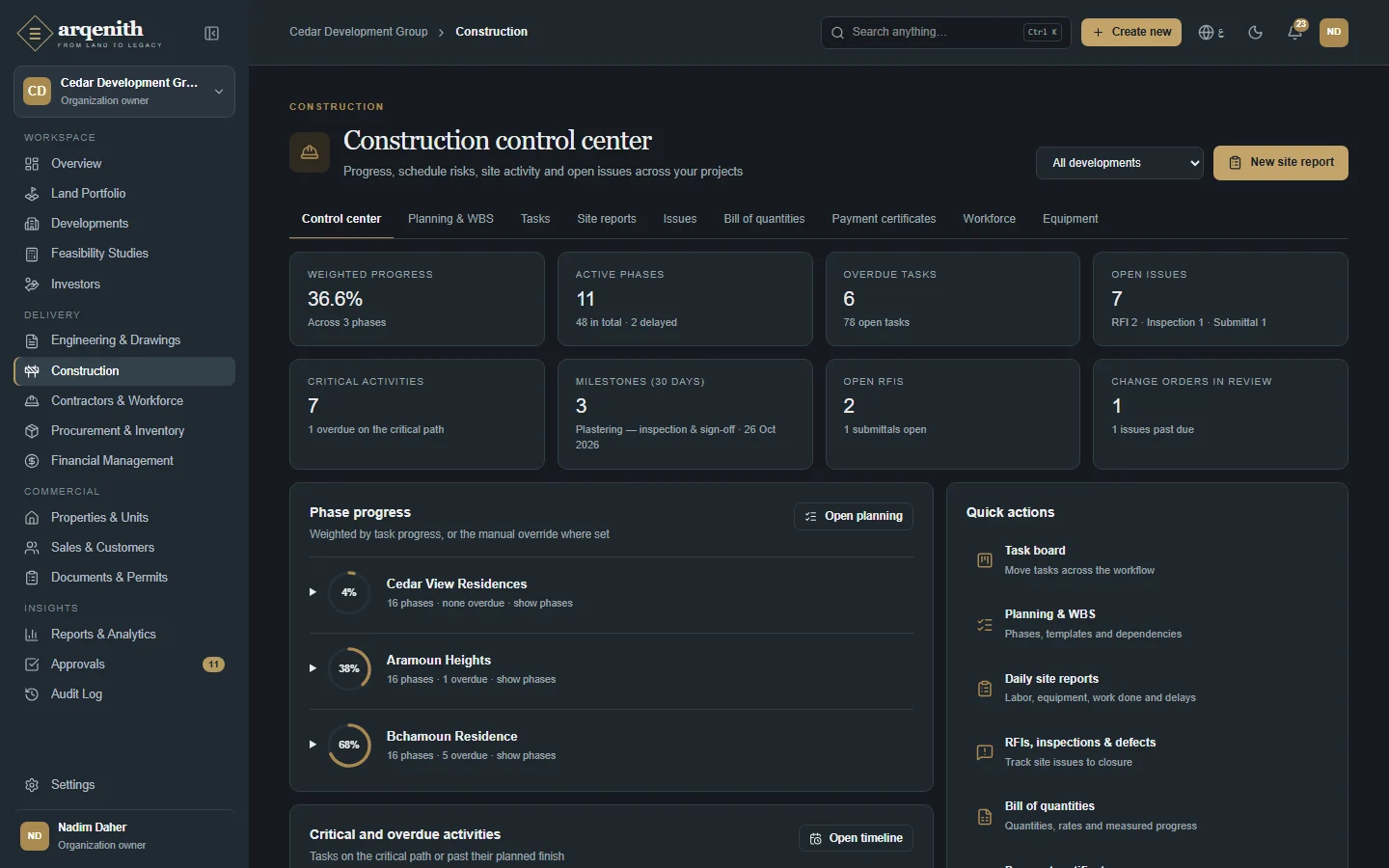Switch to the Planning & WBS tab

coord(450,219)
